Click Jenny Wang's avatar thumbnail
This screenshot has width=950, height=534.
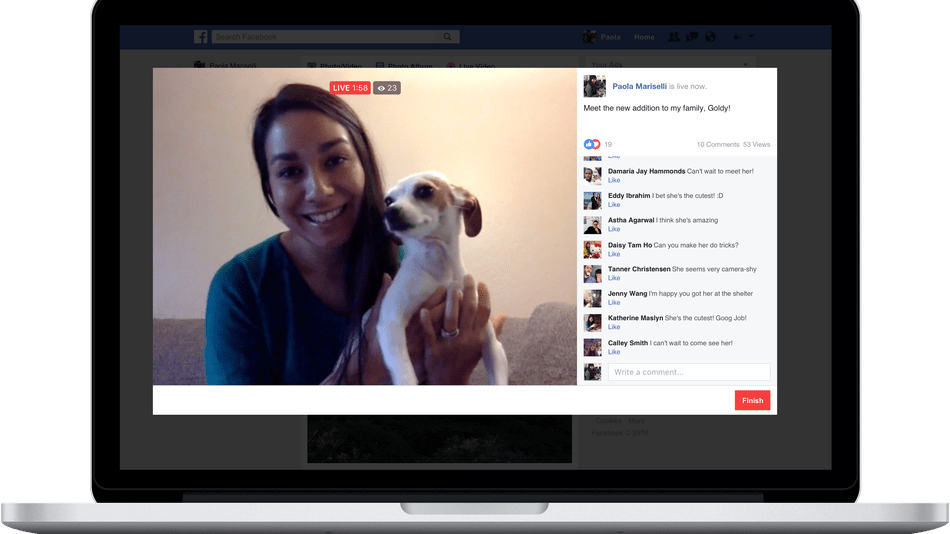point(592,298)
